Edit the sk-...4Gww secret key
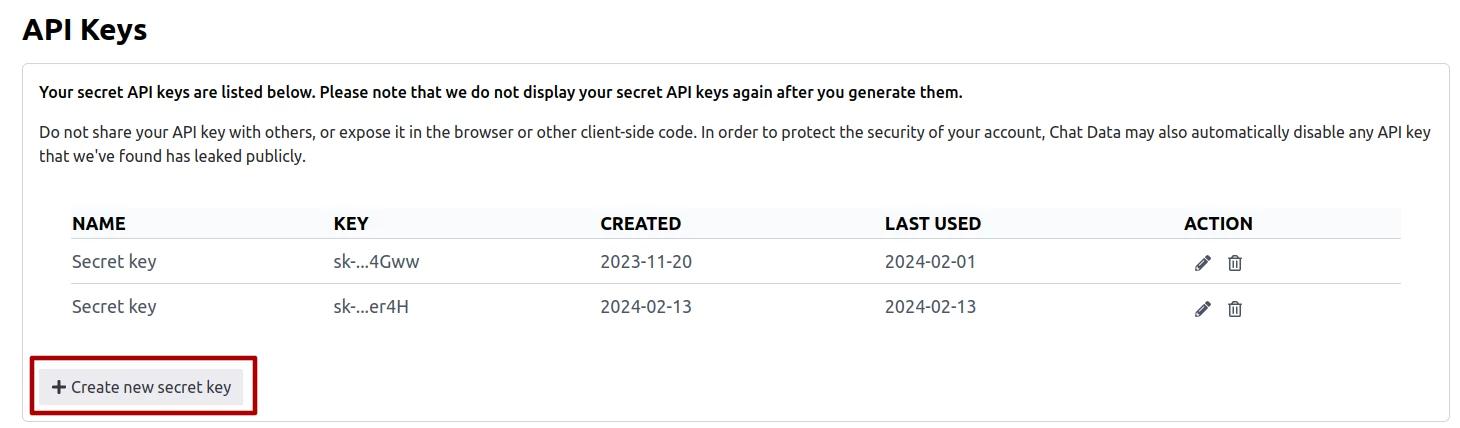The height and width of the screenshot is (428, 1460). [x=1202, y=263]
